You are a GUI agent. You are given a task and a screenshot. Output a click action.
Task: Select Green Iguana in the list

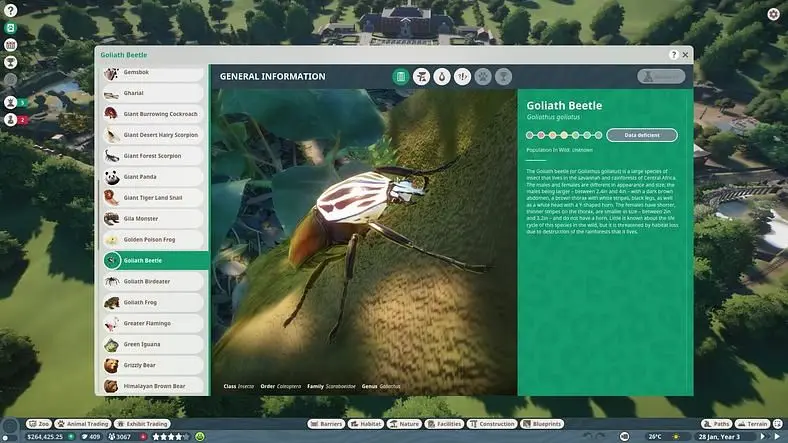pyautogui.click(x=153, y=345)
